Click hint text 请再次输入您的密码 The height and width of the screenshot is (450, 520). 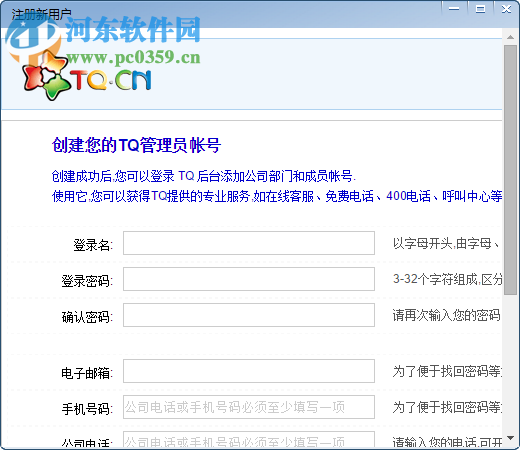(x=447, y=315)
